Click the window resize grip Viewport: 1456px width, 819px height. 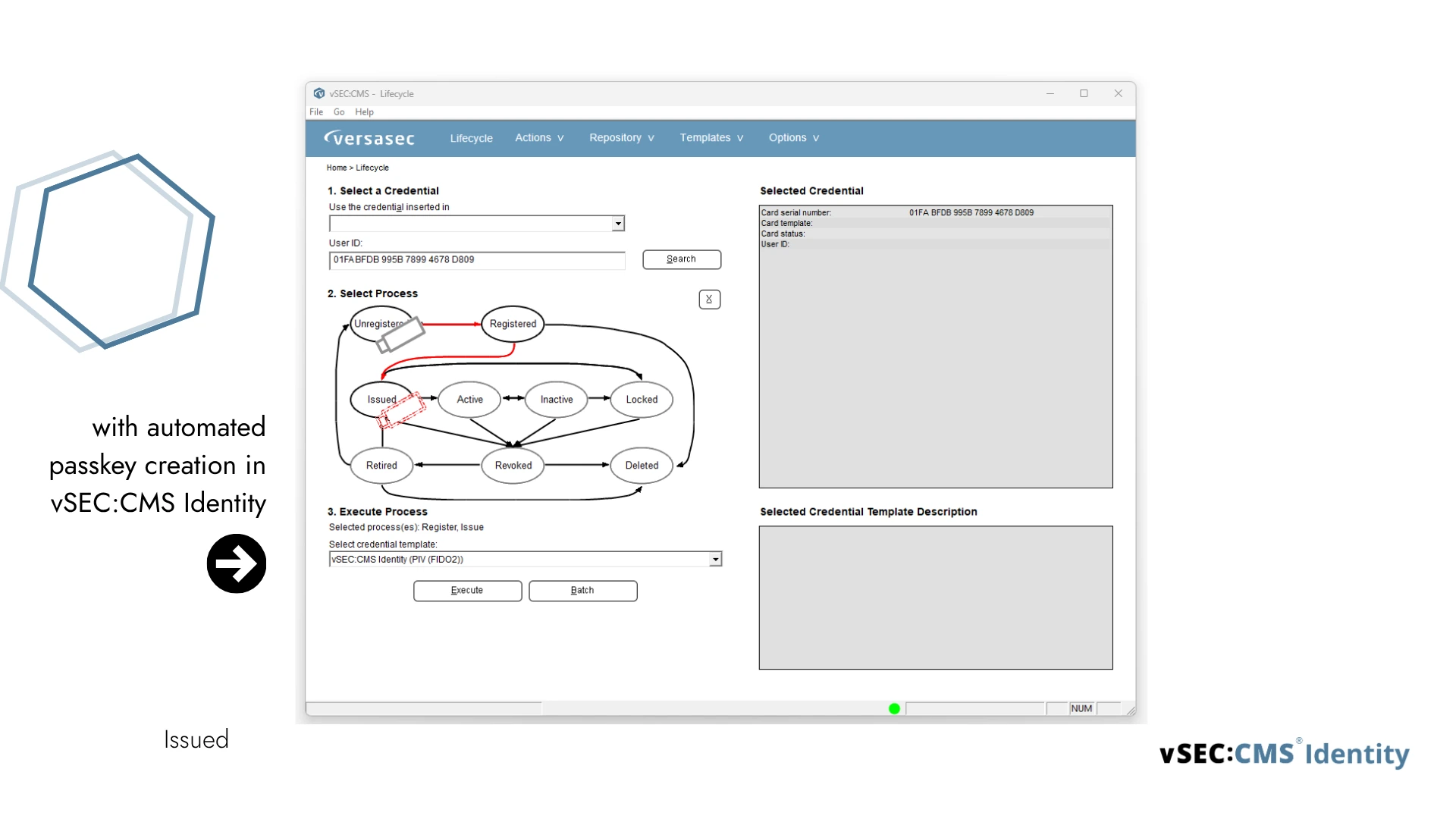click(1131, 711)
